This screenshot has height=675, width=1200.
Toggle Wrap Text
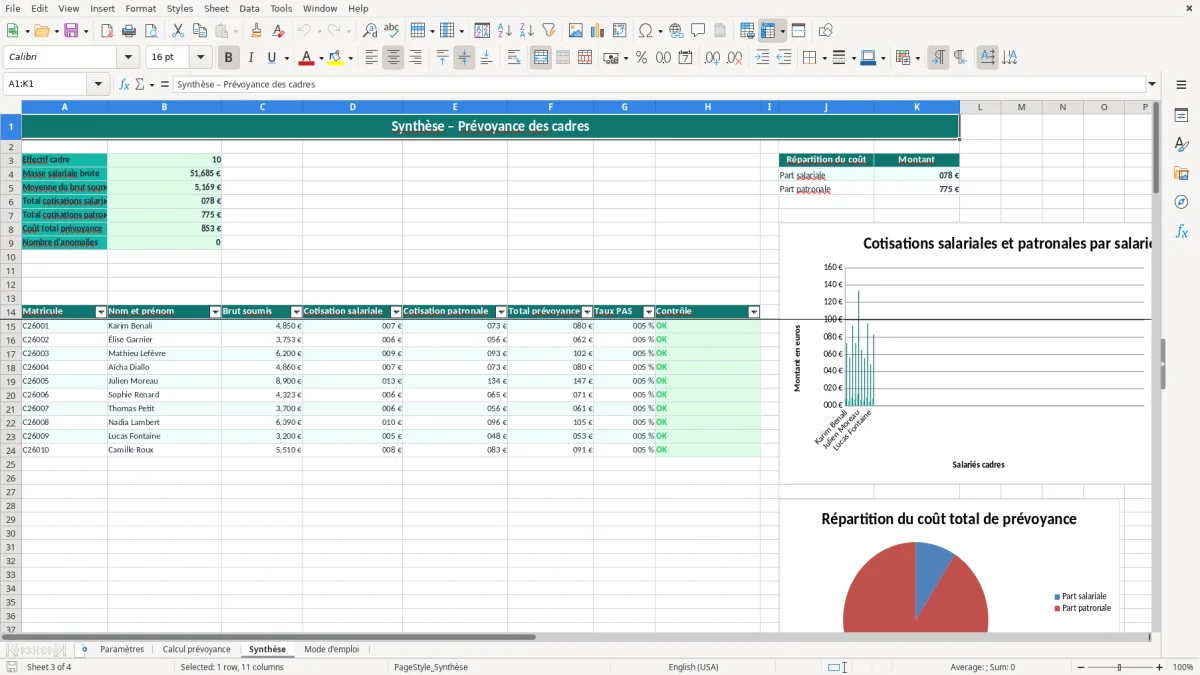(514, 58)
